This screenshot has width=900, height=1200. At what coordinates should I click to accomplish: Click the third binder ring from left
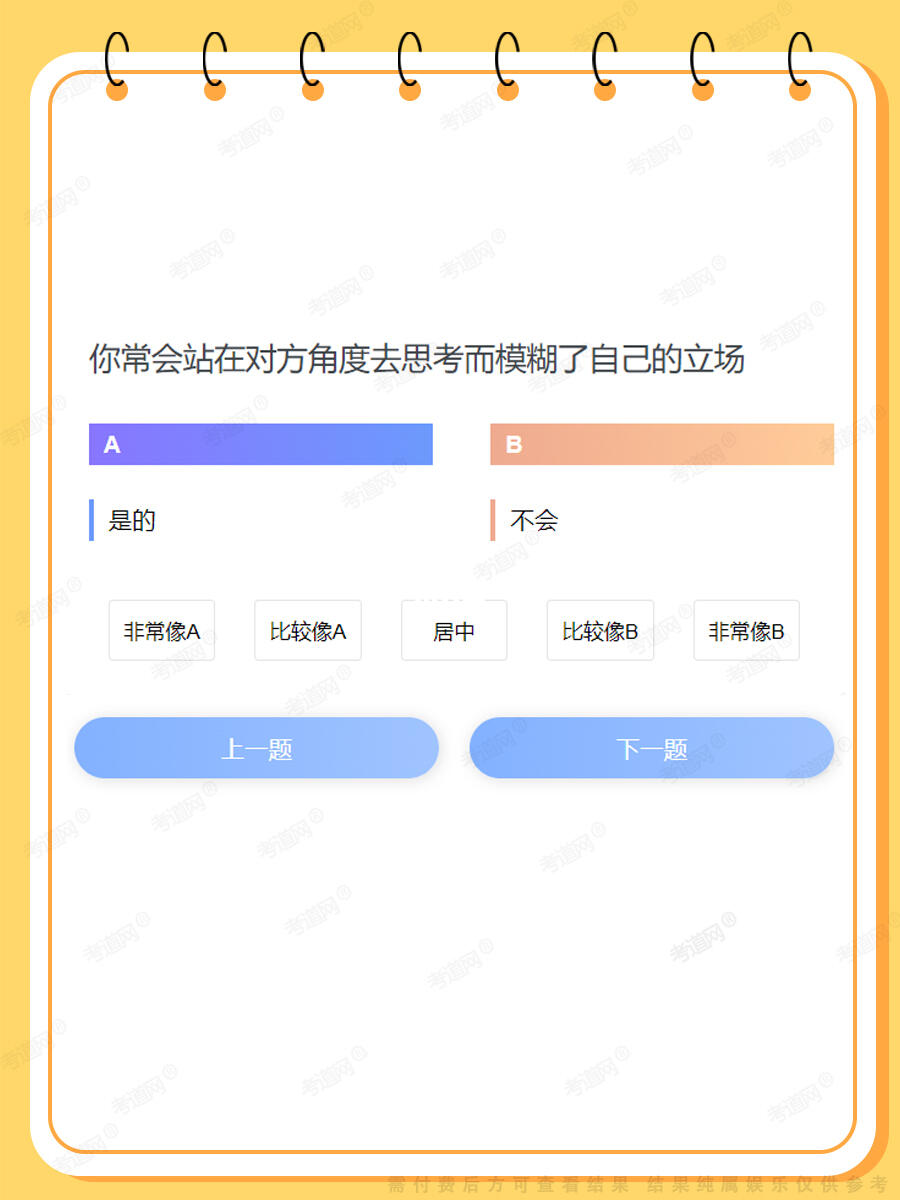pos(312,66)
